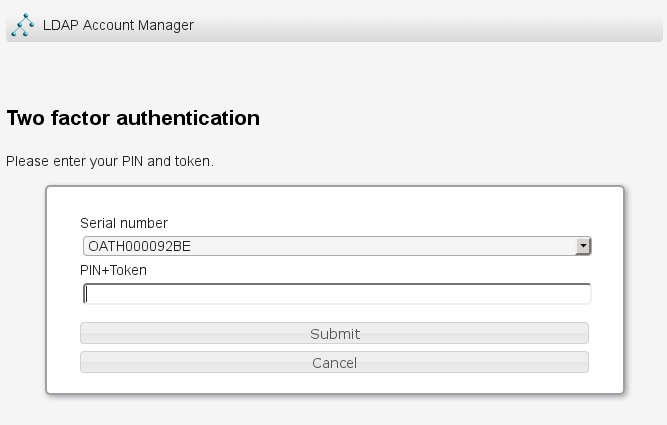Click the empty area of the header bar

click(430, 25)
